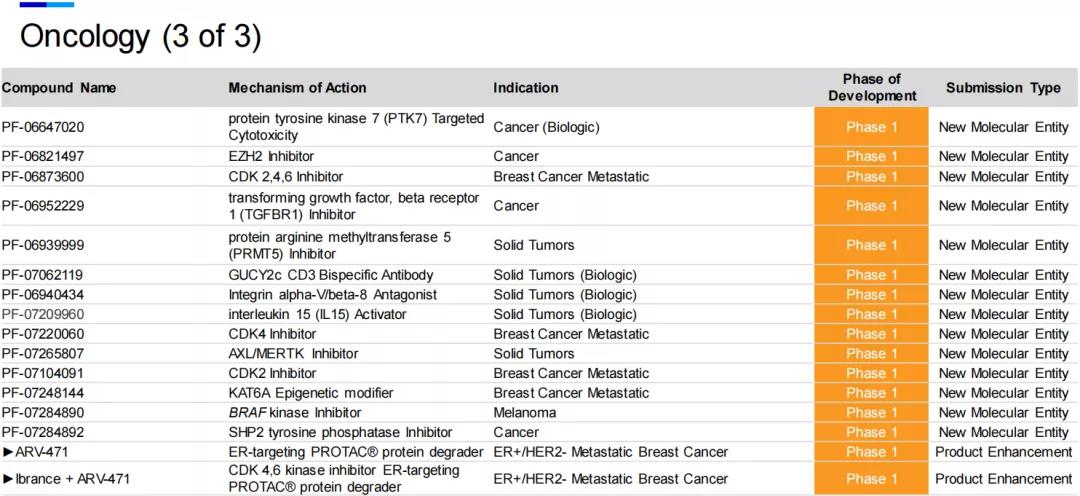Select the Phase of Development header
The height and width of the screenshot is (496, 1080).
[x=871, y=88]
